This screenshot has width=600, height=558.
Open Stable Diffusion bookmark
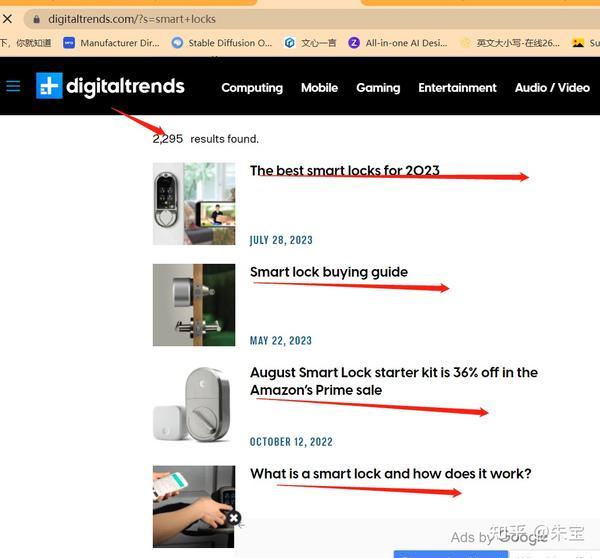pyautogui.click(x=222, y=43)
